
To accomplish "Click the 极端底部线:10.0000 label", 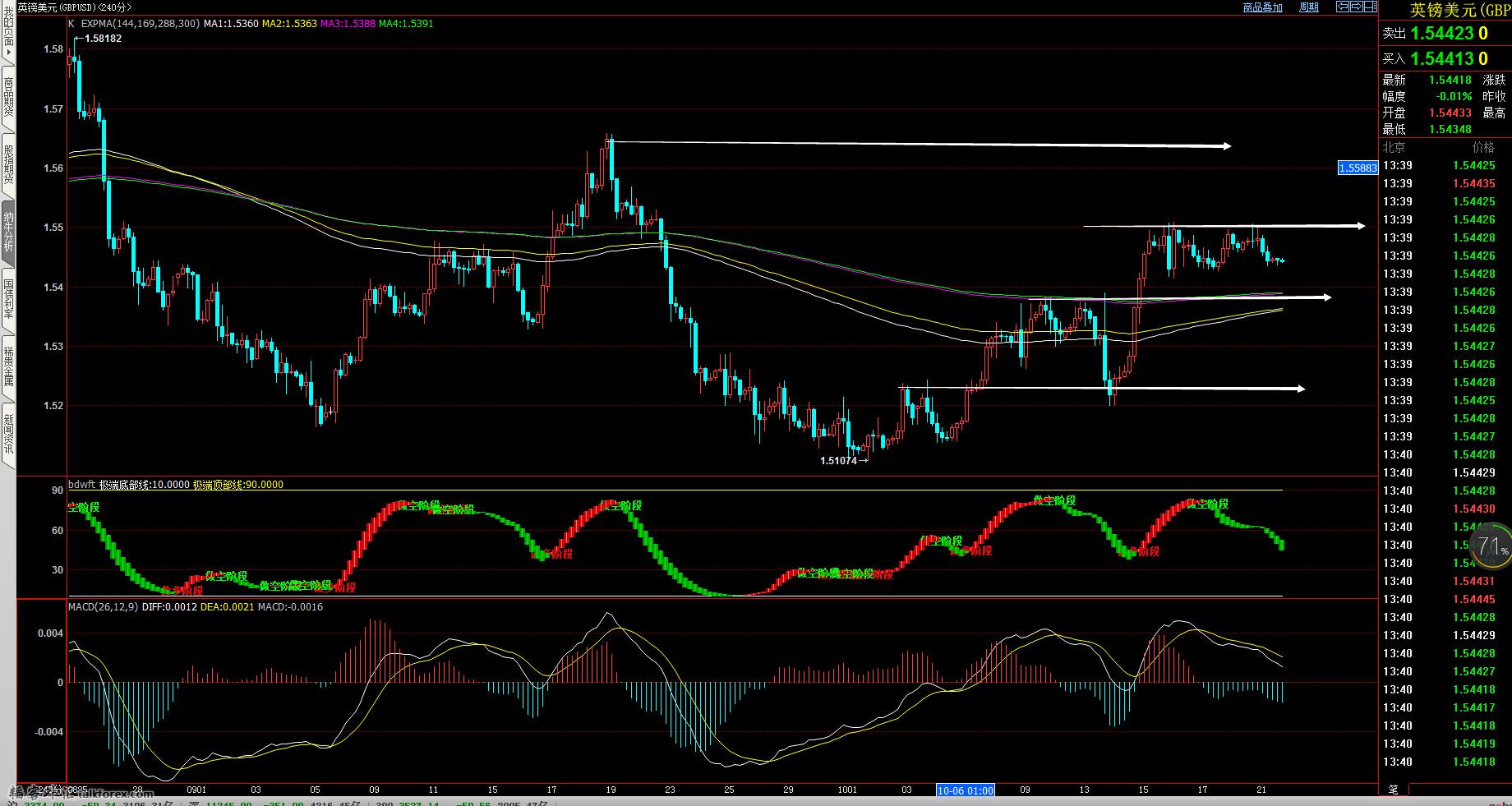I will tap(145, 485).
